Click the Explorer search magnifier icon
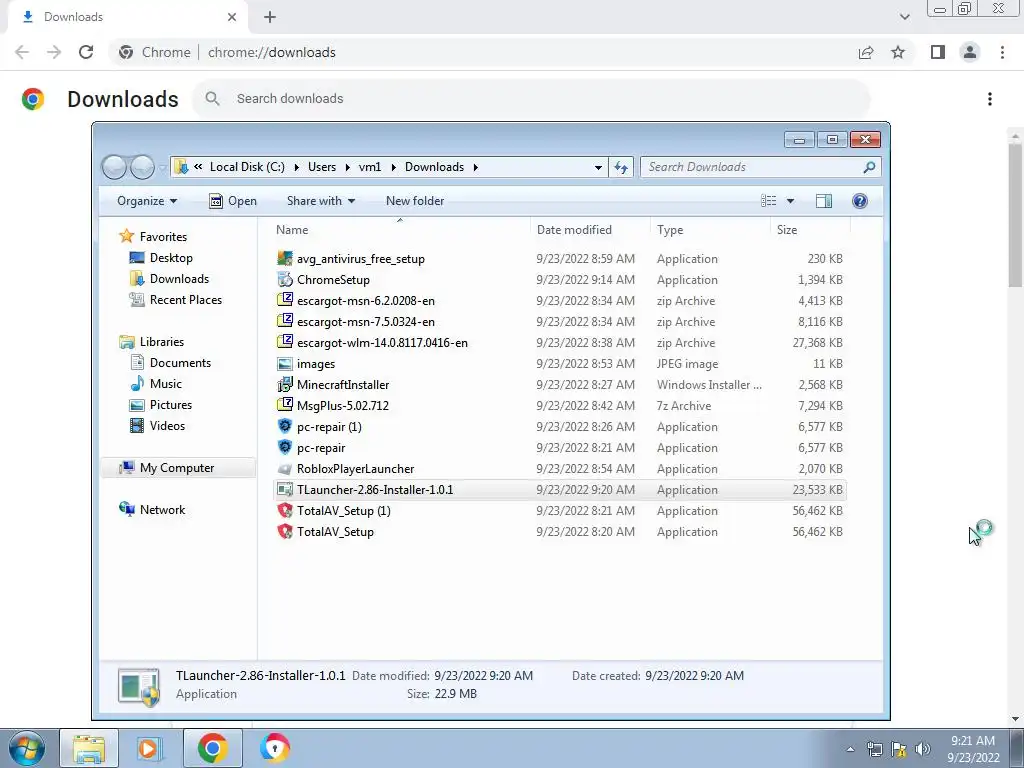This screenshot has height=768, width=1024. click(869, 167)
